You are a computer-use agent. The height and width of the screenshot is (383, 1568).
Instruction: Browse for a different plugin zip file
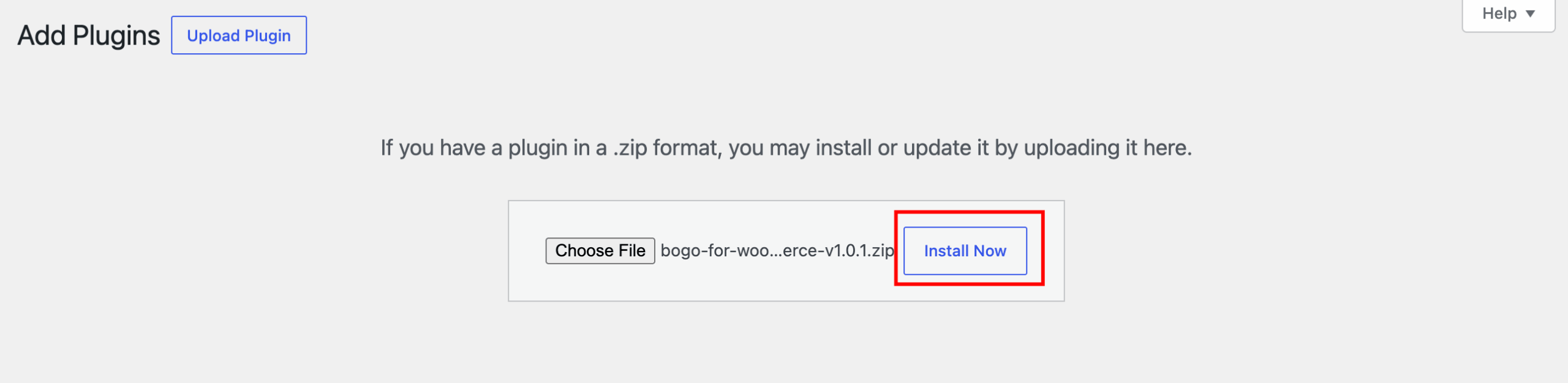pyautogui.click(x=600, y=251)
